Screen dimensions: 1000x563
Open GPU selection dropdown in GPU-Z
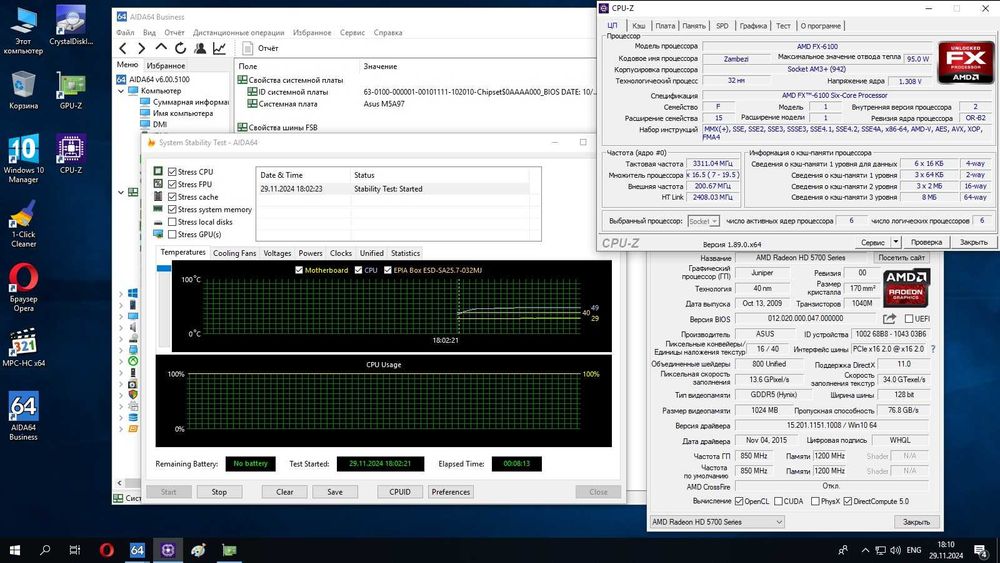717,522
